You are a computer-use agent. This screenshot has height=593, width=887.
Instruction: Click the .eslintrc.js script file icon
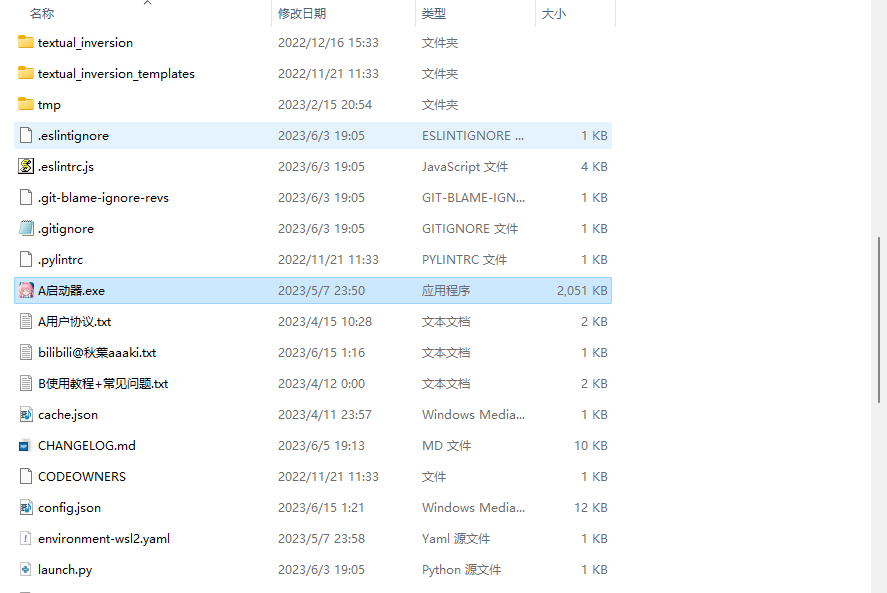[x=25, y=166]
